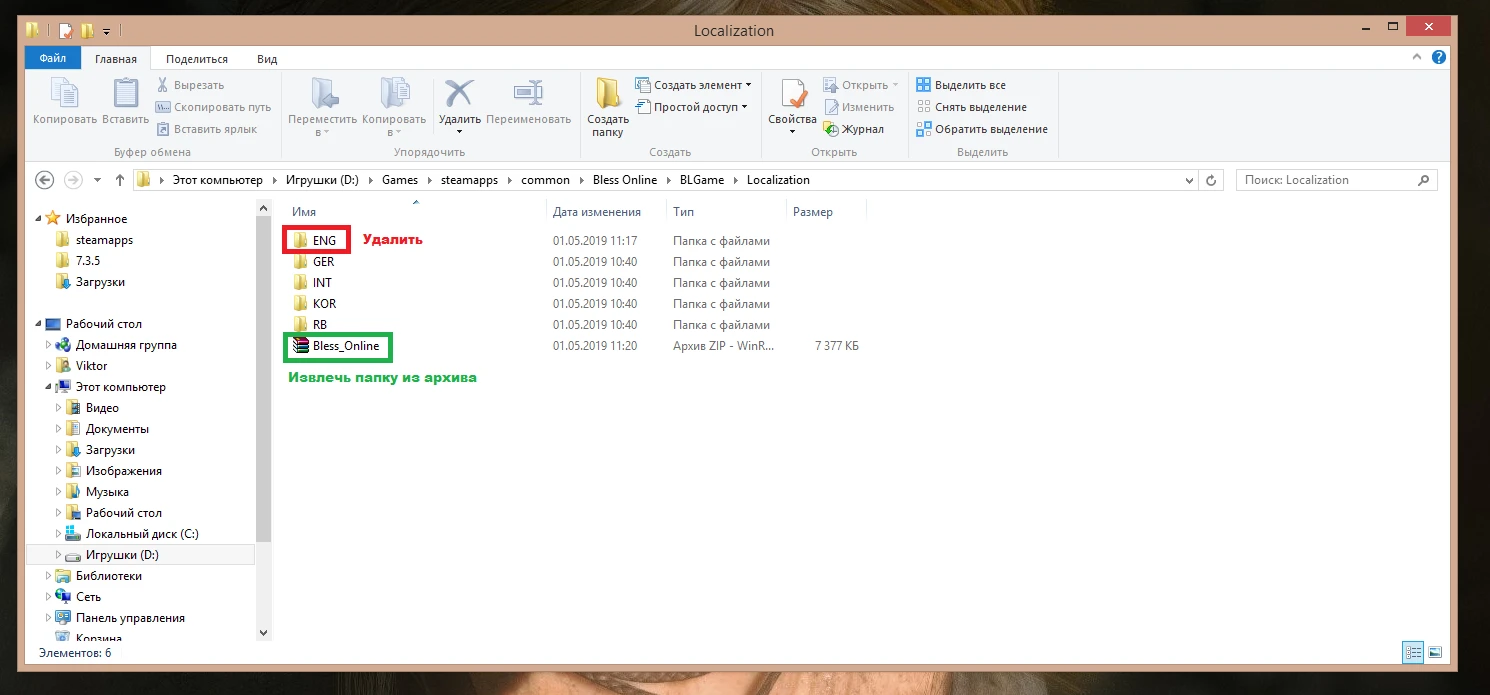Screen dimensions: 1490x695
Task: Click the Копировать icon in the ribbon
Action: click(64, 94)
